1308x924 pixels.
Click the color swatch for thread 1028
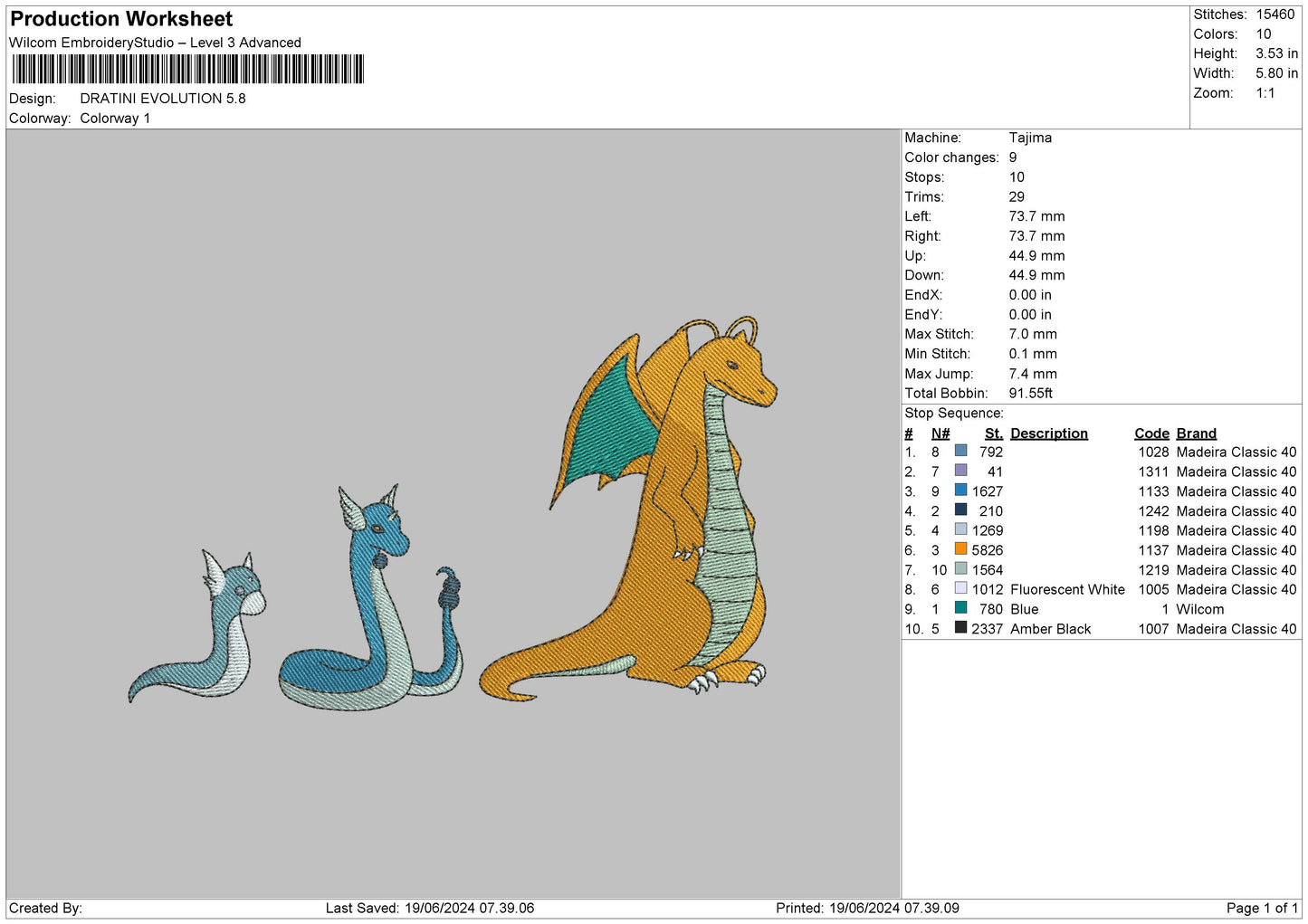tap(960, 451)
